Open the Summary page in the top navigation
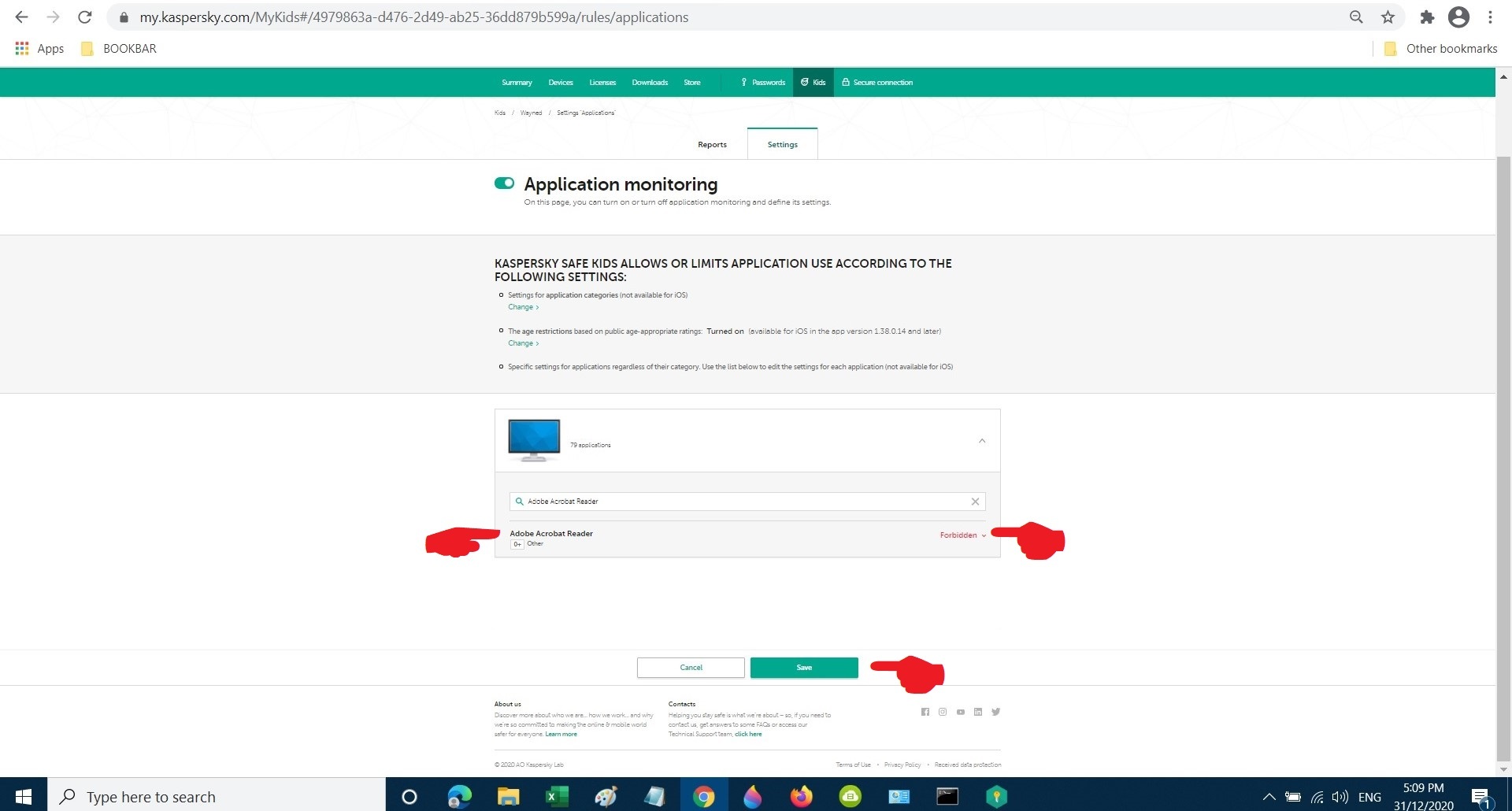Viewport: 1512px width, 811px height. point(517,83)
